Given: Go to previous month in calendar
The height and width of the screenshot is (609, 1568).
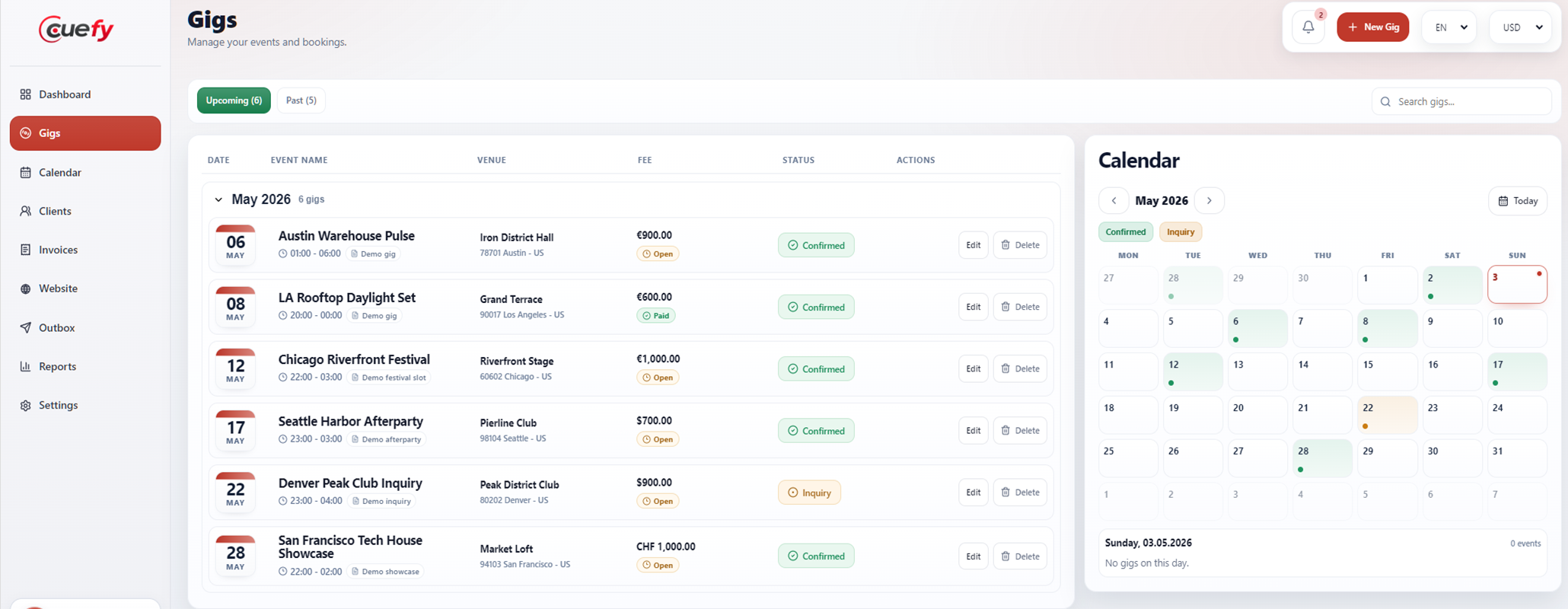Looking at the screenshot, I should click(1114, 201).
